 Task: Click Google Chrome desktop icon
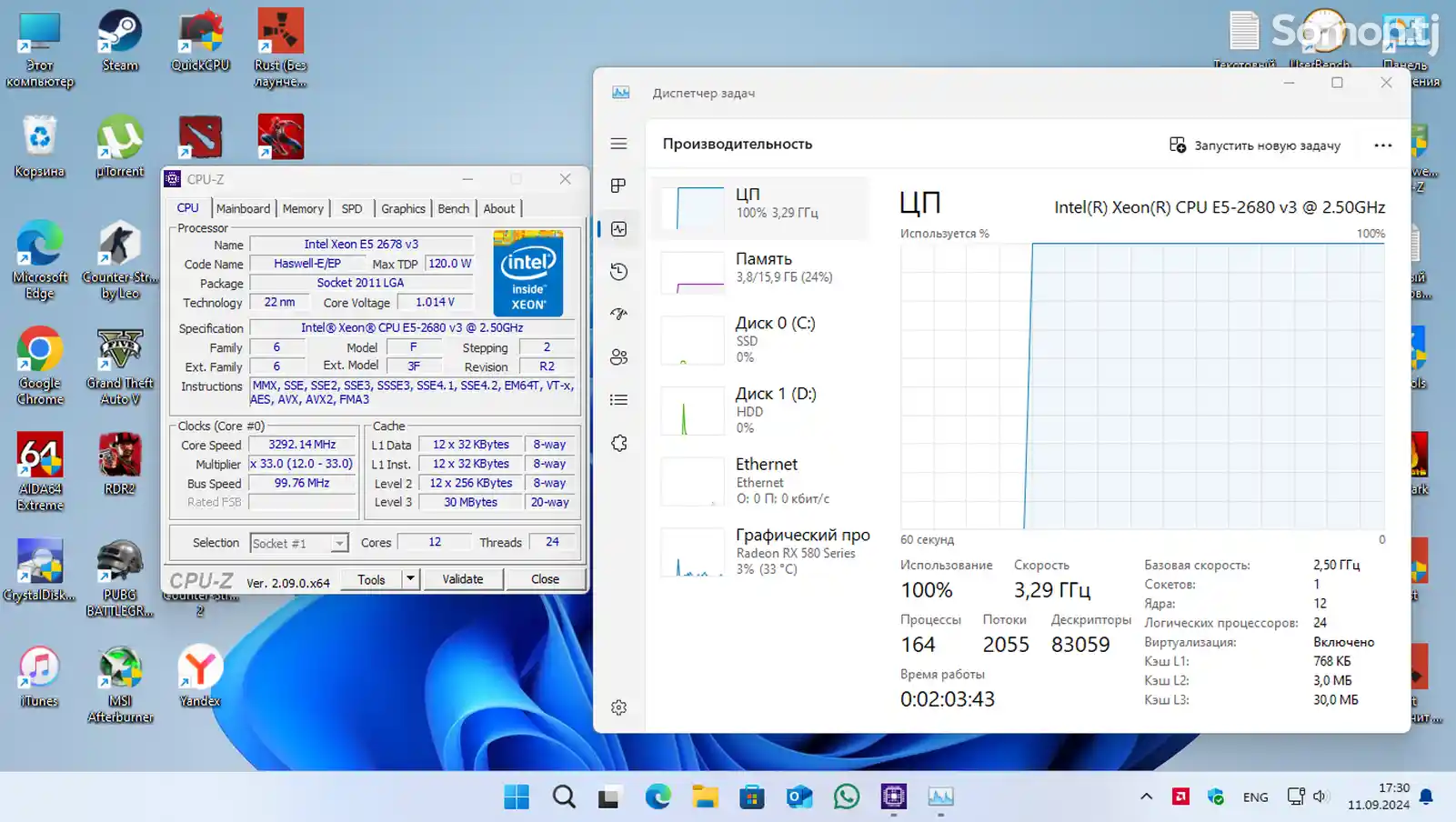tap(40, 366)
